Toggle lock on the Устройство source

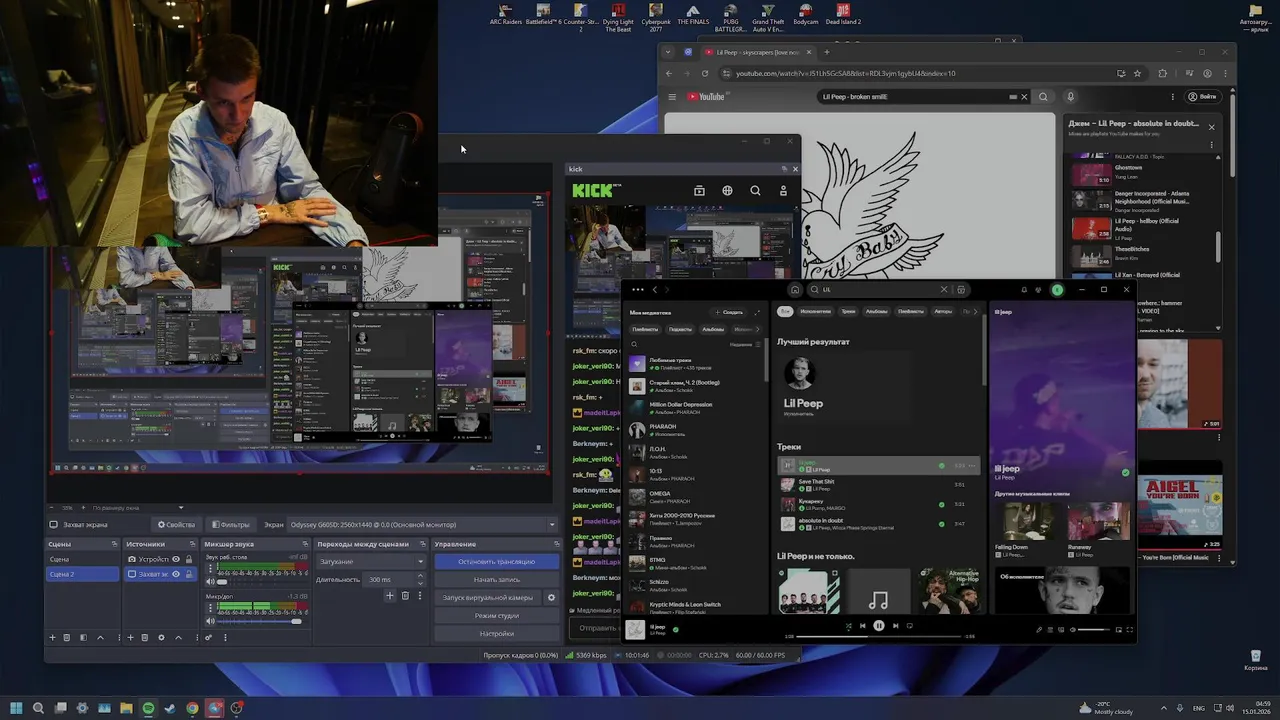(x=189, y=559)
